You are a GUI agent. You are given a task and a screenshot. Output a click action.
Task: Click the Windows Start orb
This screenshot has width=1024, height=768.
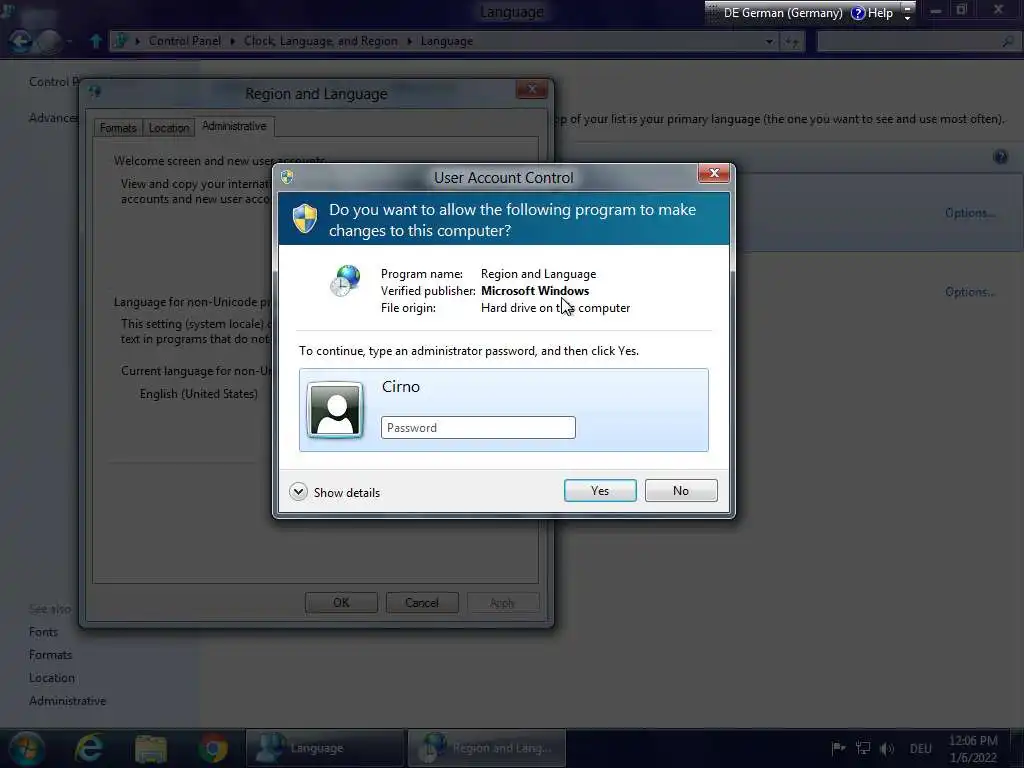pyautogui.click(x=26, y=748)
